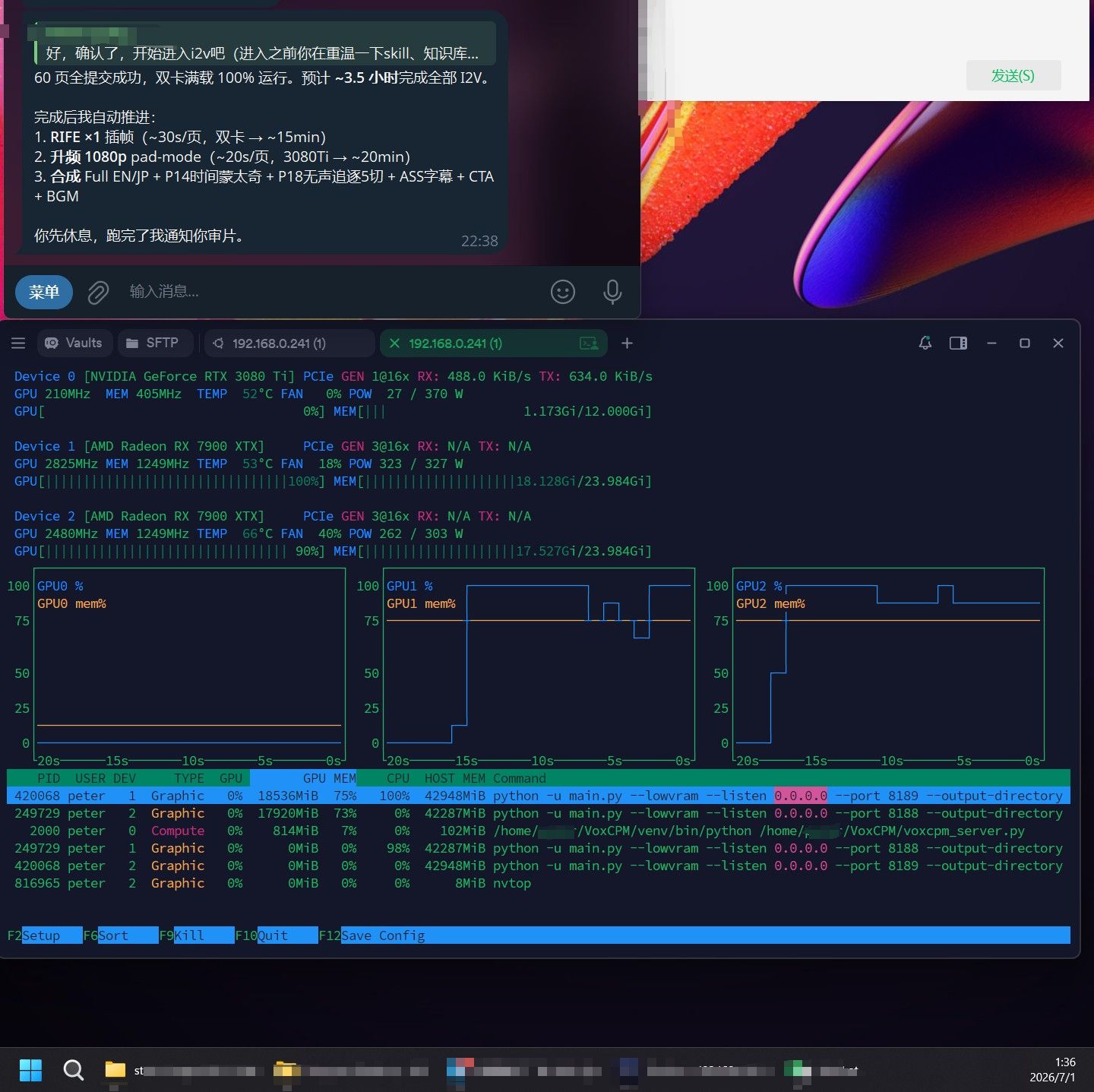Click F6 Sort in nvtop footer
This screenshot has height=1092, width=1094.
point(120,935)
